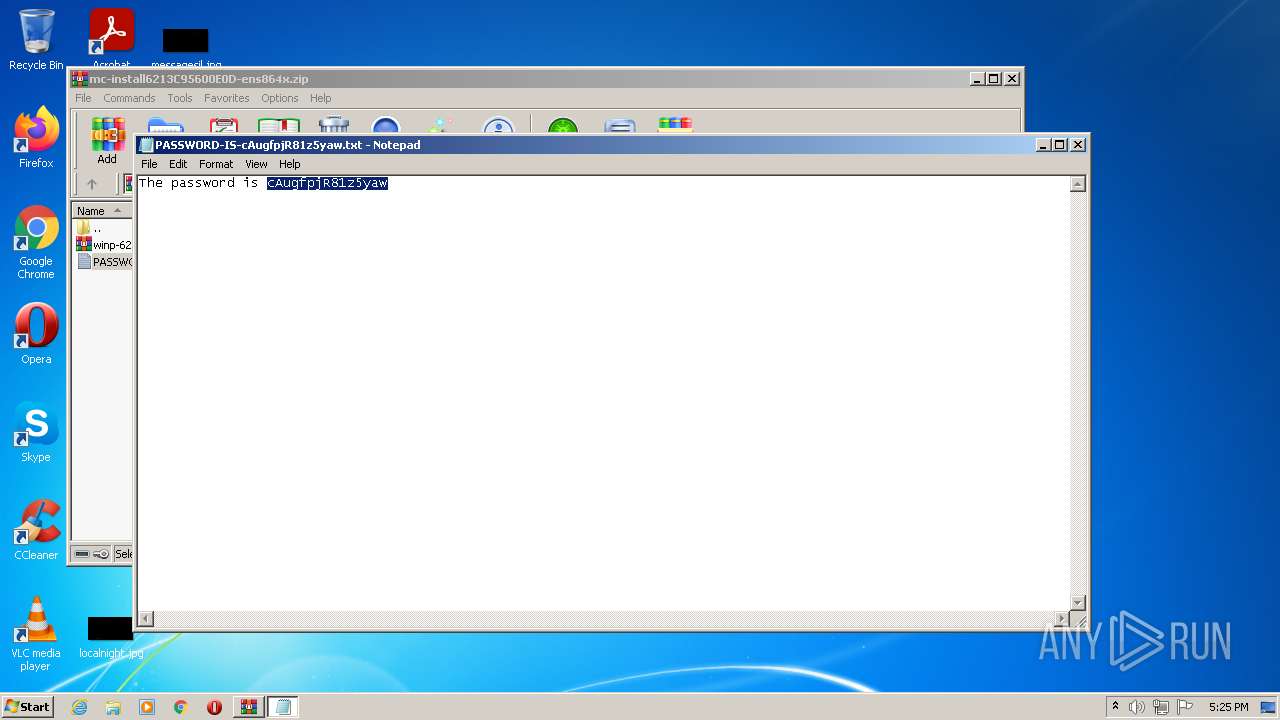Click Notepad horizontal scrollbar right arrow

point(1061,619)
